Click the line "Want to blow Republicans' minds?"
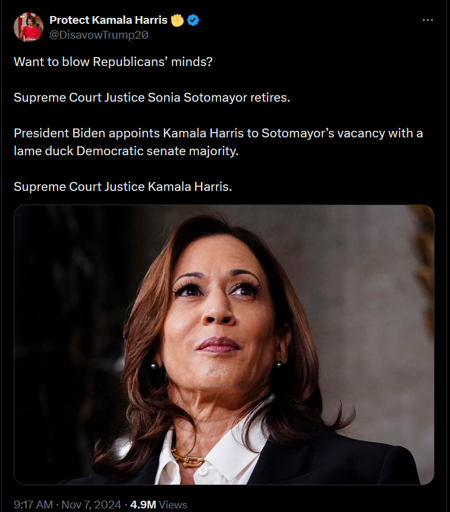The height and width of the screenshot is (512, 450). [113, 62]
